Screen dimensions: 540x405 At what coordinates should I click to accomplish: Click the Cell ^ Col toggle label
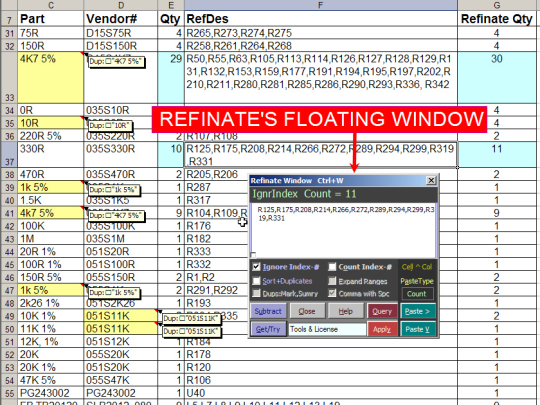417,267
